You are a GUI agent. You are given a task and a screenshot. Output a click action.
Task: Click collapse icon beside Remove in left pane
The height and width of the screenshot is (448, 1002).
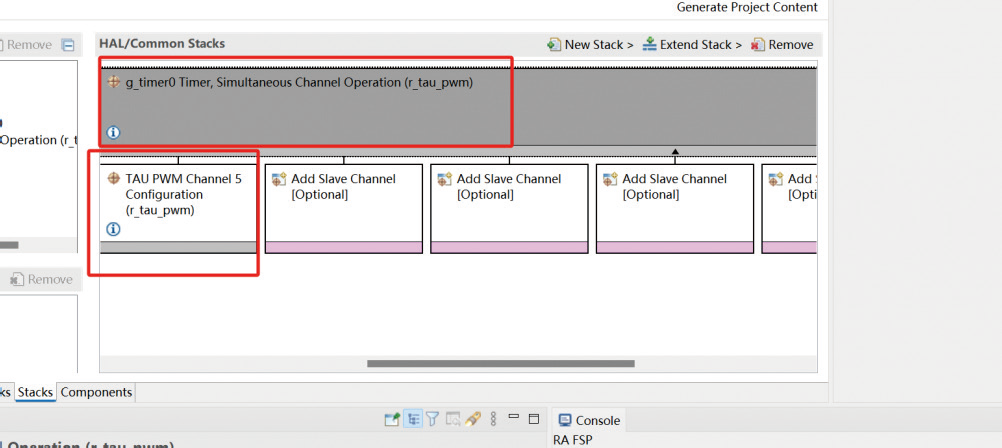tap(68, 45)
